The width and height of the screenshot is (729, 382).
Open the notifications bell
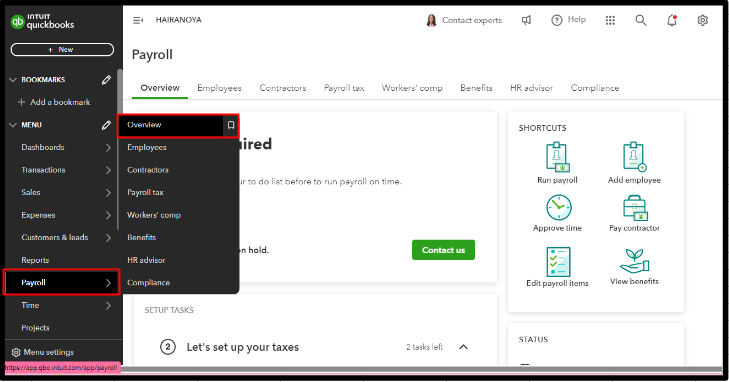672,20
